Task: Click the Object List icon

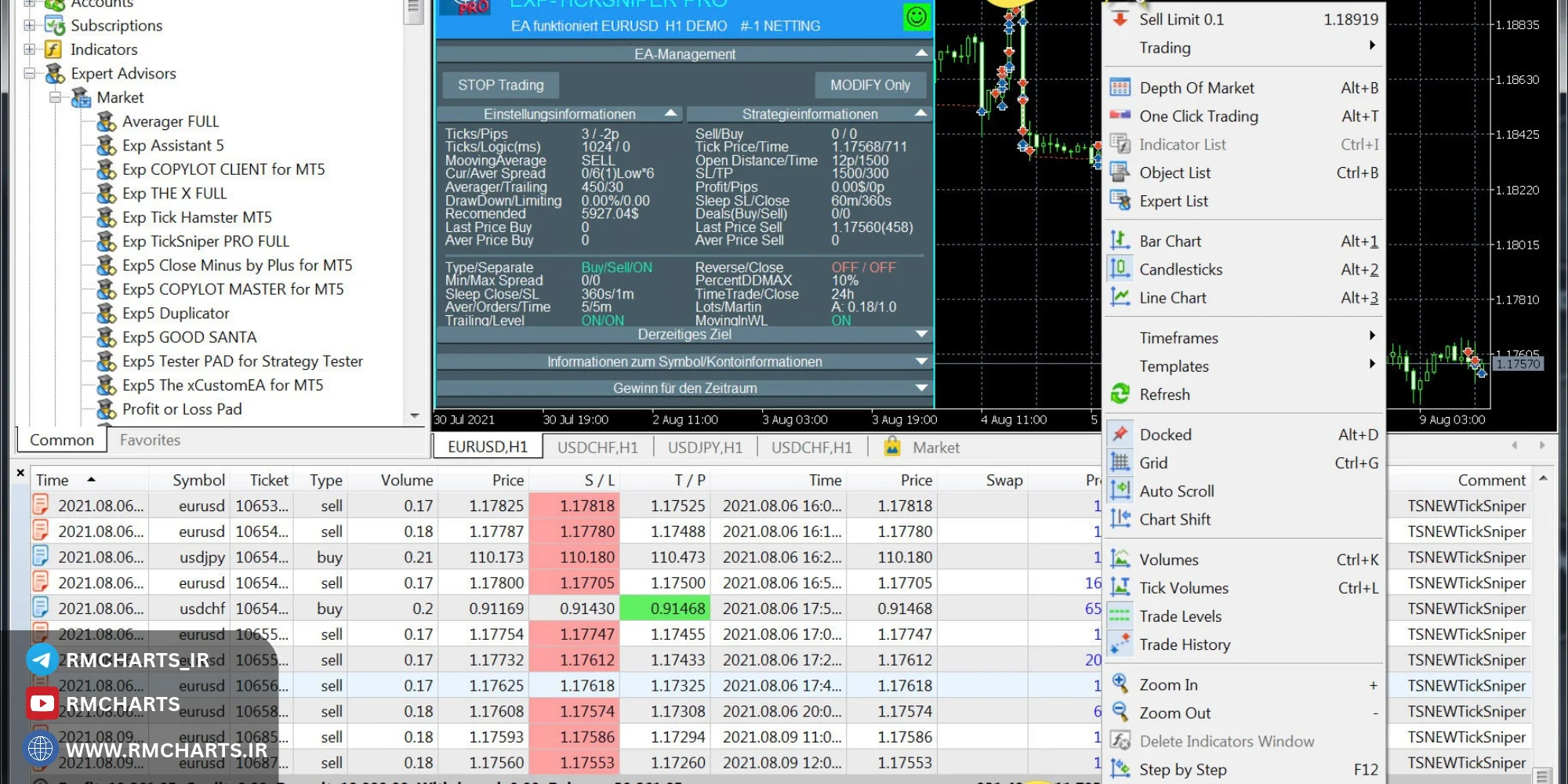Action: pos(1120,172)
